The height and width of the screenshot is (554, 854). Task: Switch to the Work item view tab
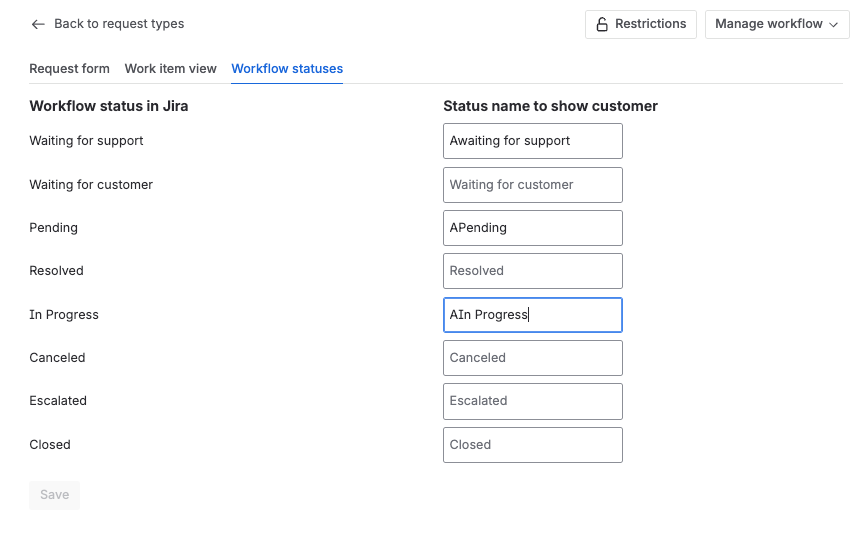[x=170, y=69]
